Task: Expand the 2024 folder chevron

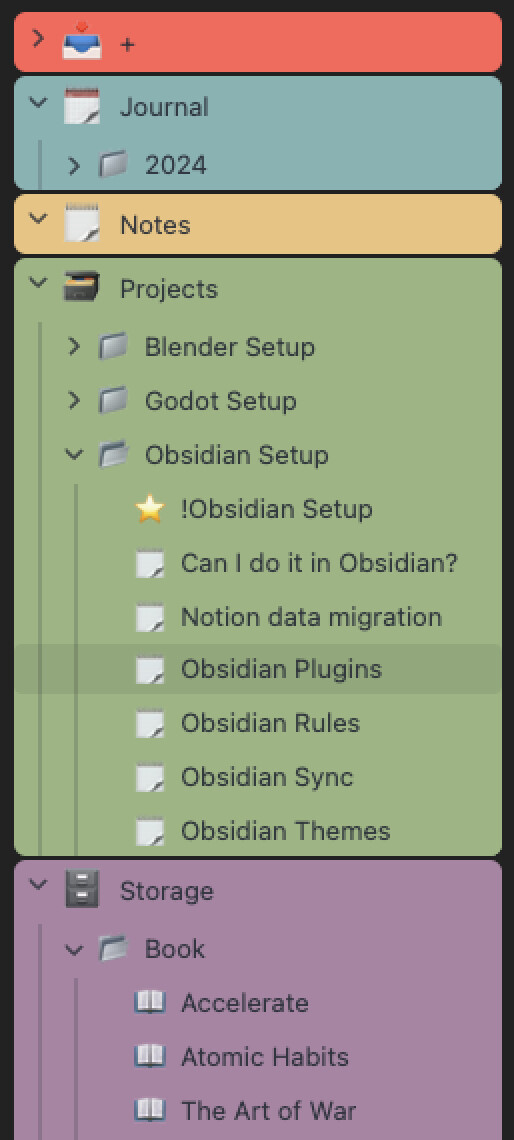Action: pos(73,166)
